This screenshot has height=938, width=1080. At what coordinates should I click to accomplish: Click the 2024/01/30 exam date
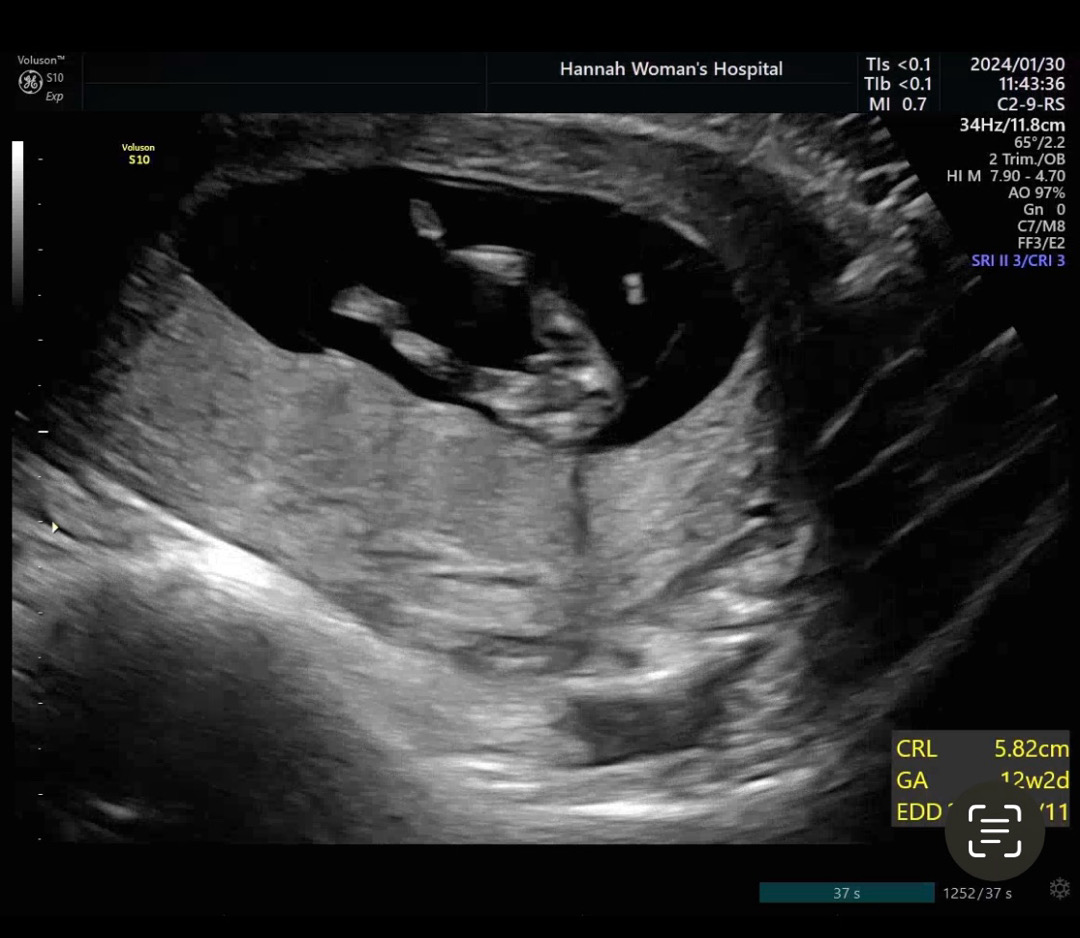[1016, 64]
